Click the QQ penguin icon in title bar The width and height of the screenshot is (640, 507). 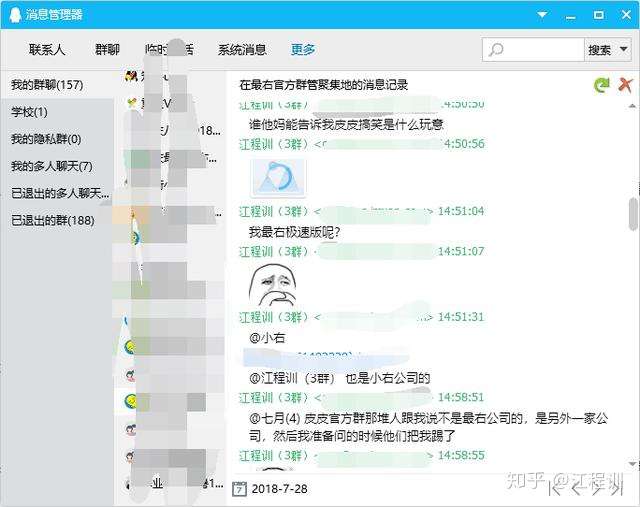pyautogui.click(x=15, y=15)
